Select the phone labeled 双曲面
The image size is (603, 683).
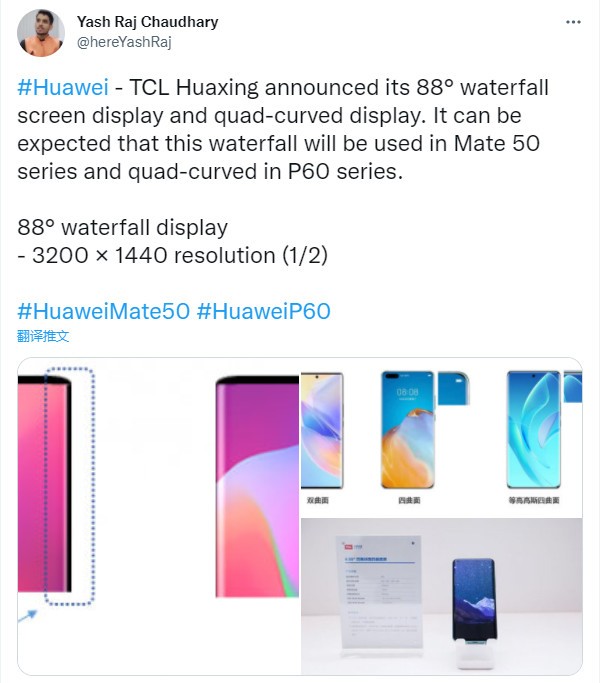(322, 430)
